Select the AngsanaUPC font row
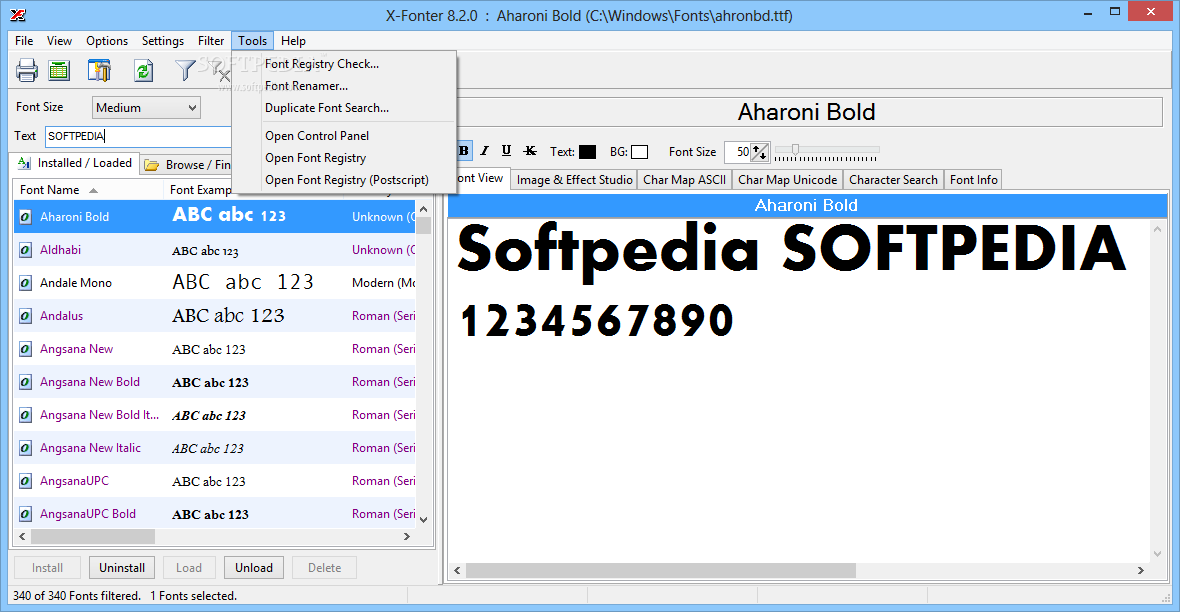 point(214,481)
